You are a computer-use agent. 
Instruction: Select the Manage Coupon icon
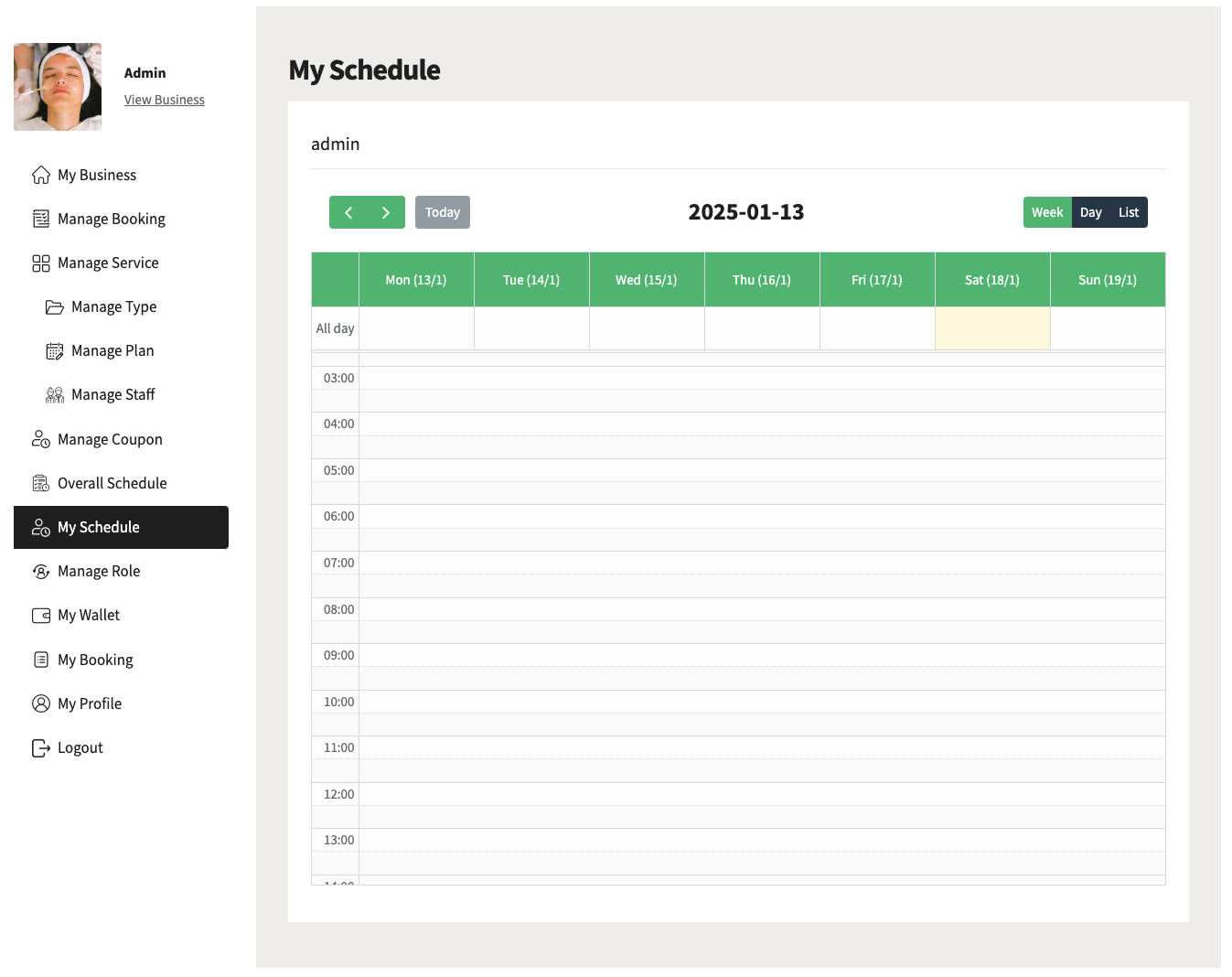coord(41,439)
